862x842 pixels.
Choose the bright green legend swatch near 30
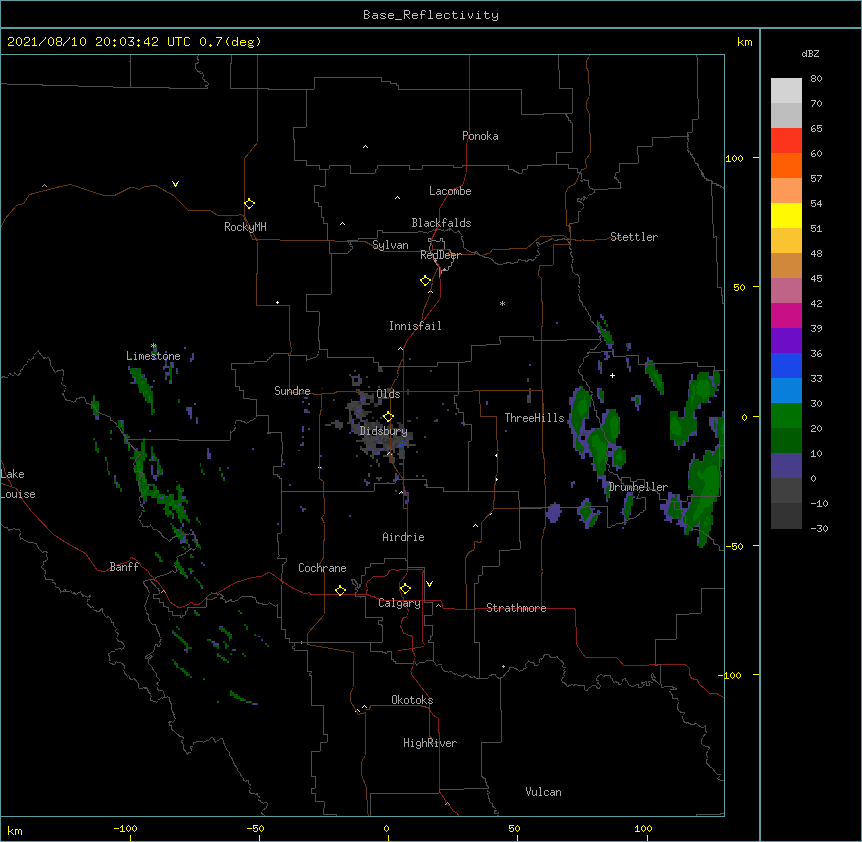click(786, 416)
